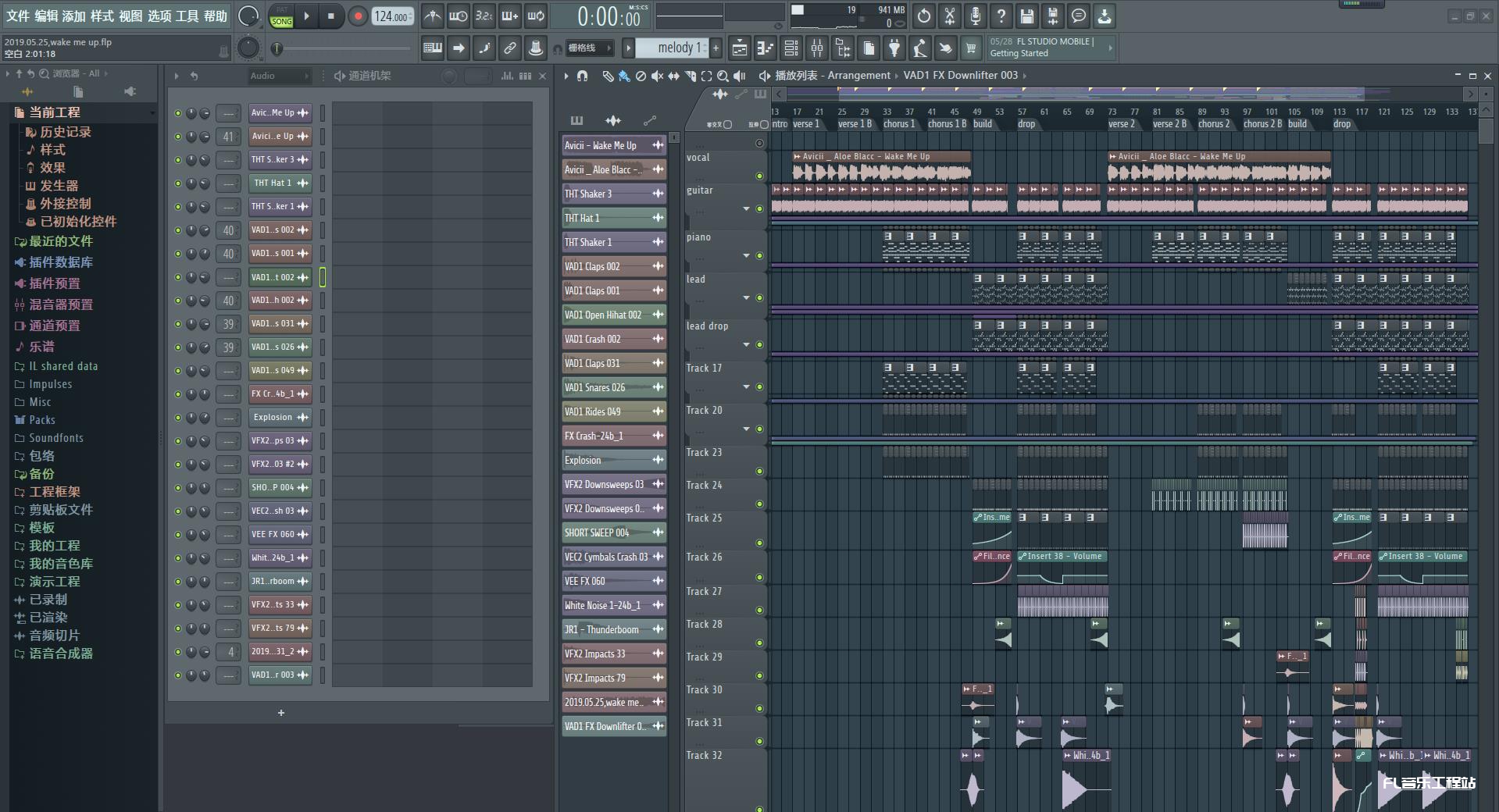Select the playlist Draw pencil tool
This screenshot has height=812, width=1499.
pyautogui.click(x=608, y=76)
